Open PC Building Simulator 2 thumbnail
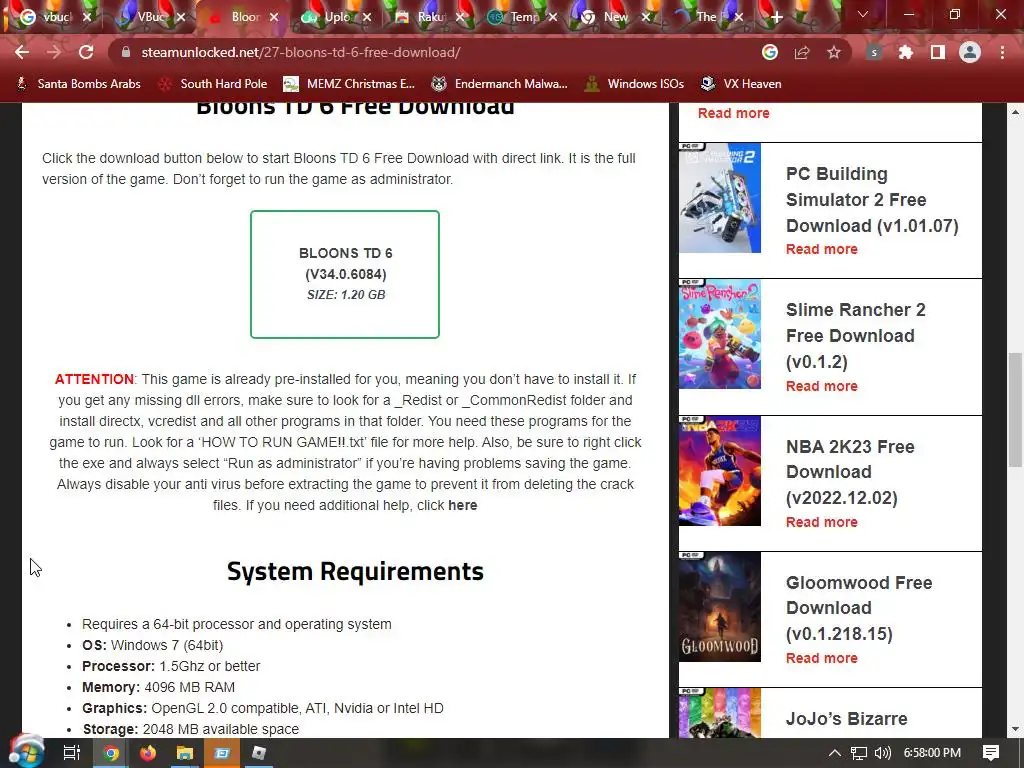This screenshot has height=768, width=1024. (720, 198)
